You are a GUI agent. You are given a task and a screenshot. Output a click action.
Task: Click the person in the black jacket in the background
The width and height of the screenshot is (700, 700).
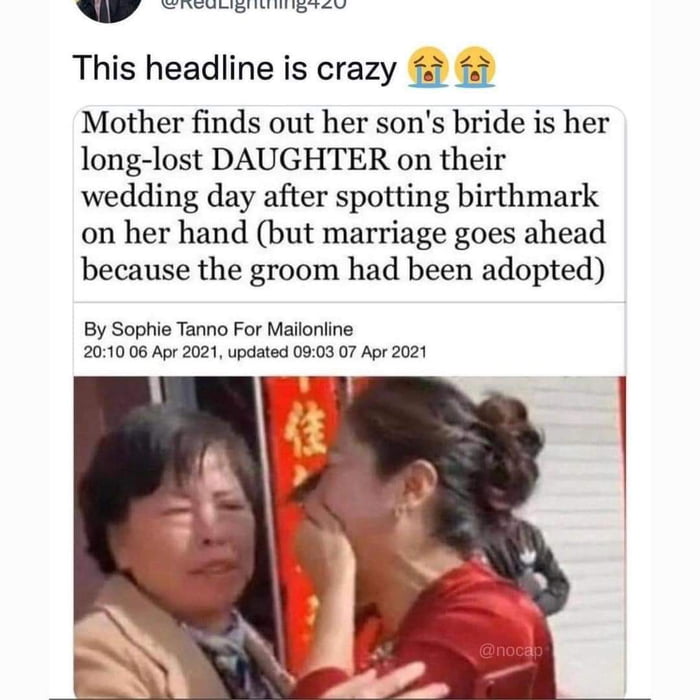tap(527, 562)
